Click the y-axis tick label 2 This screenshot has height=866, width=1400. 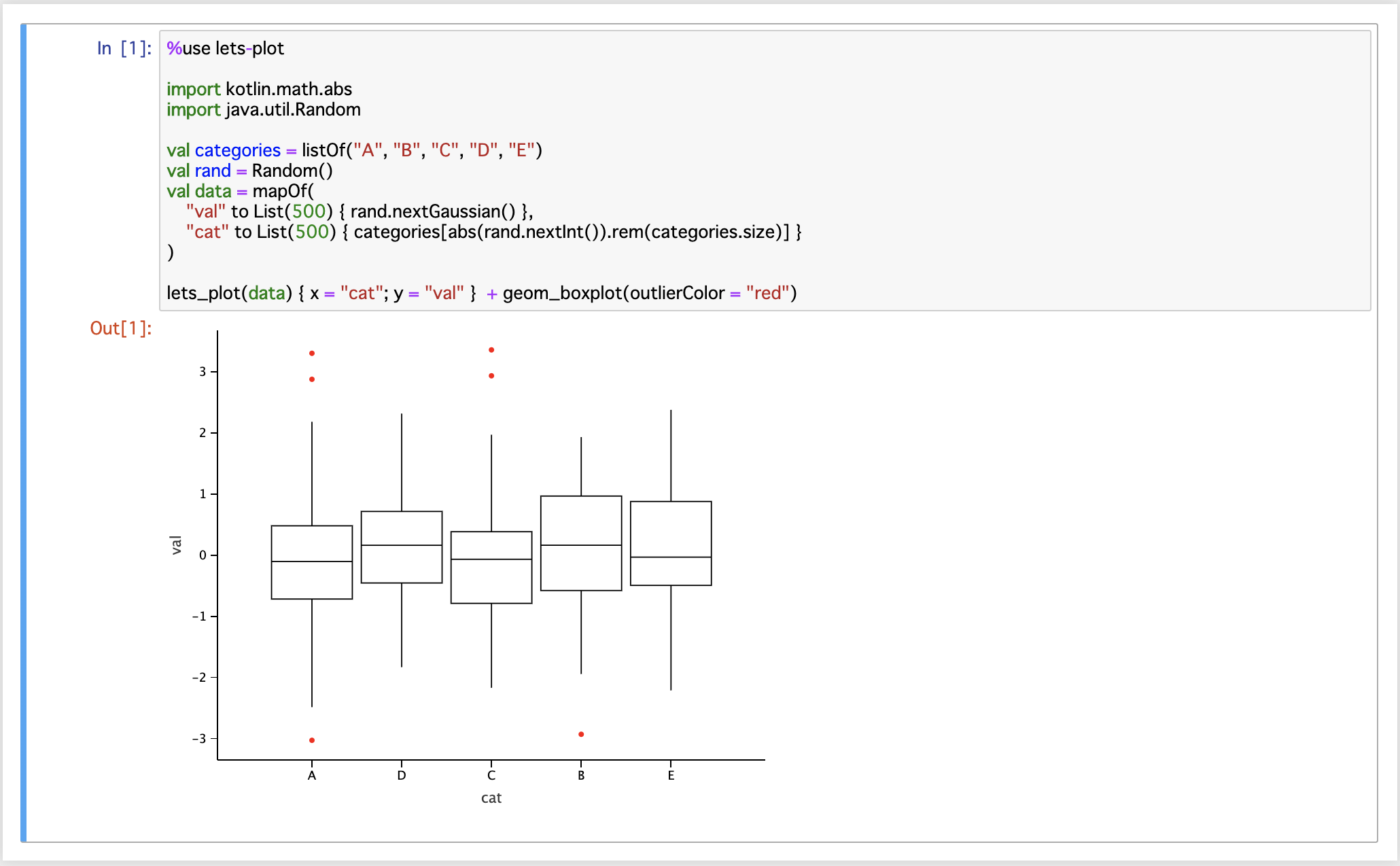pyautogui.click(x=203, y=433)
